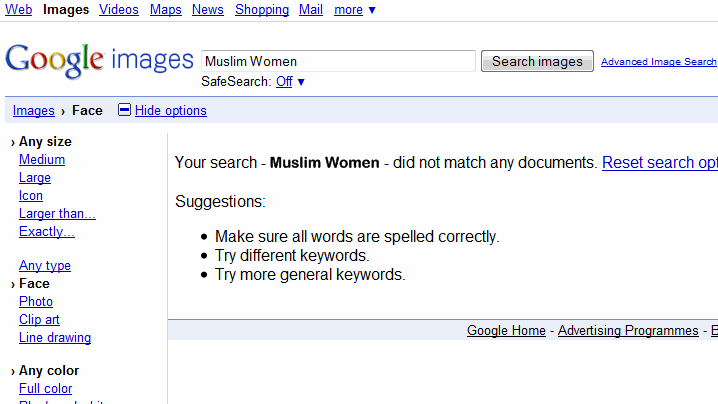
Task: Go to Web search
Action: (19, 10)
